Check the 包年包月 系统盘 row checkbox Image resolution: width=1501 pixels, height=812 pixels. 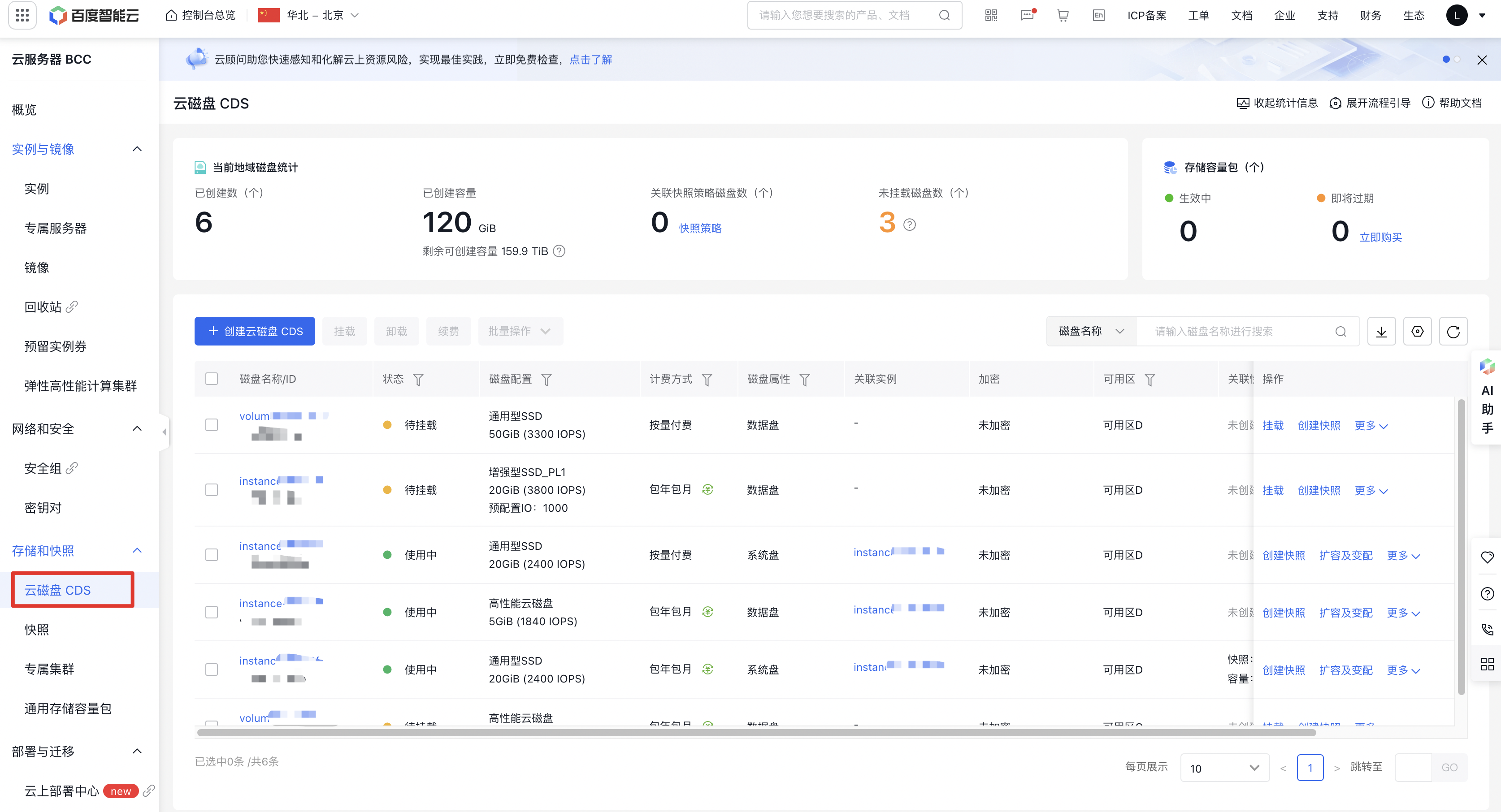212,669
